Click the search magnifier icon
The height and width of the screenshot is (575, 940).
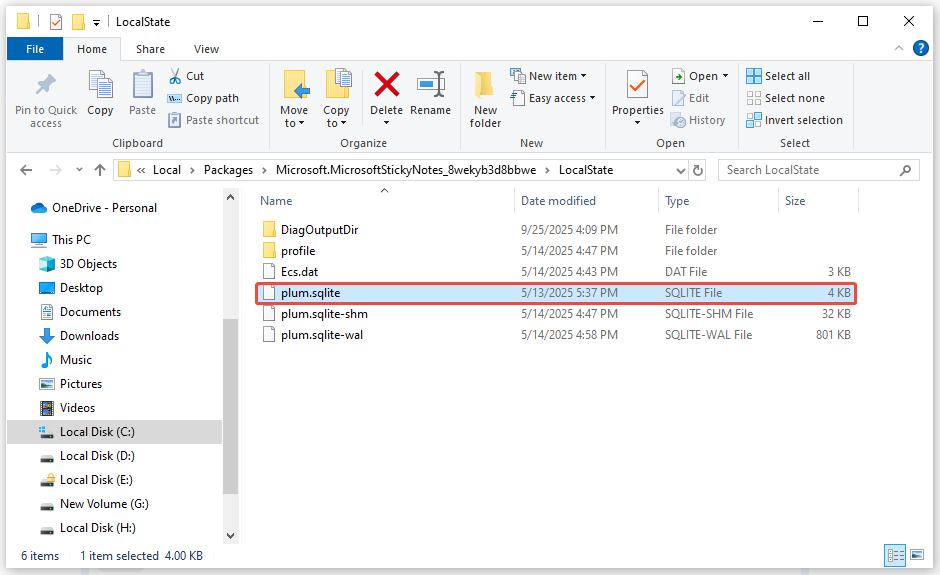tap(905, 170)
